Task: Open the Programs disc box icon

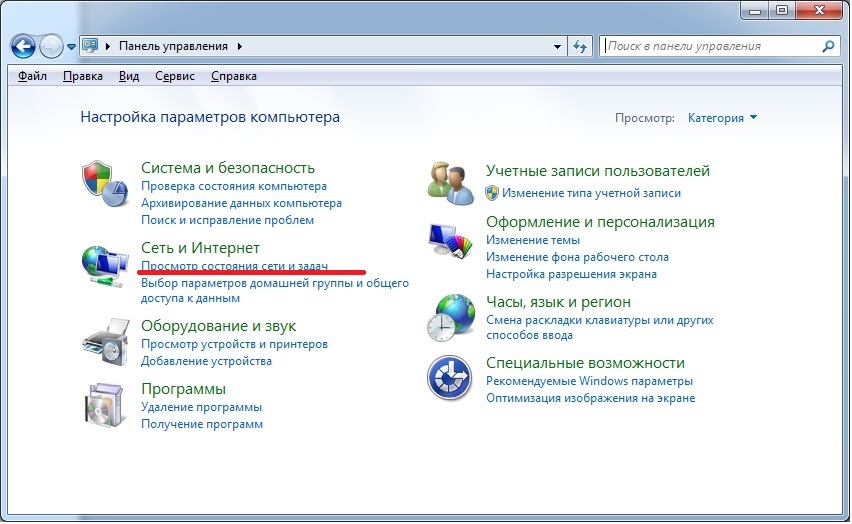Action: pos(105,406)
